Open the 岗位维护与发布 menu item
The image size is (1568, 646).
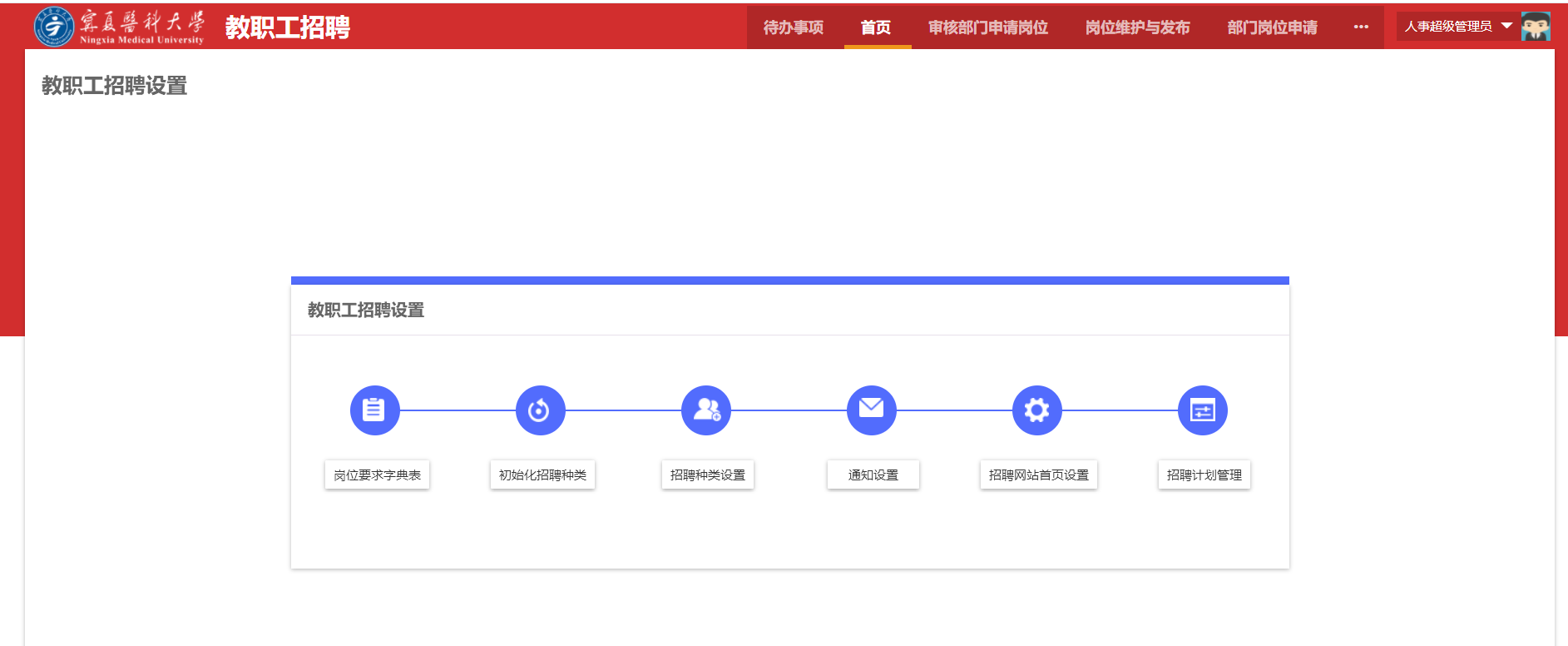tap(1137, 27)
